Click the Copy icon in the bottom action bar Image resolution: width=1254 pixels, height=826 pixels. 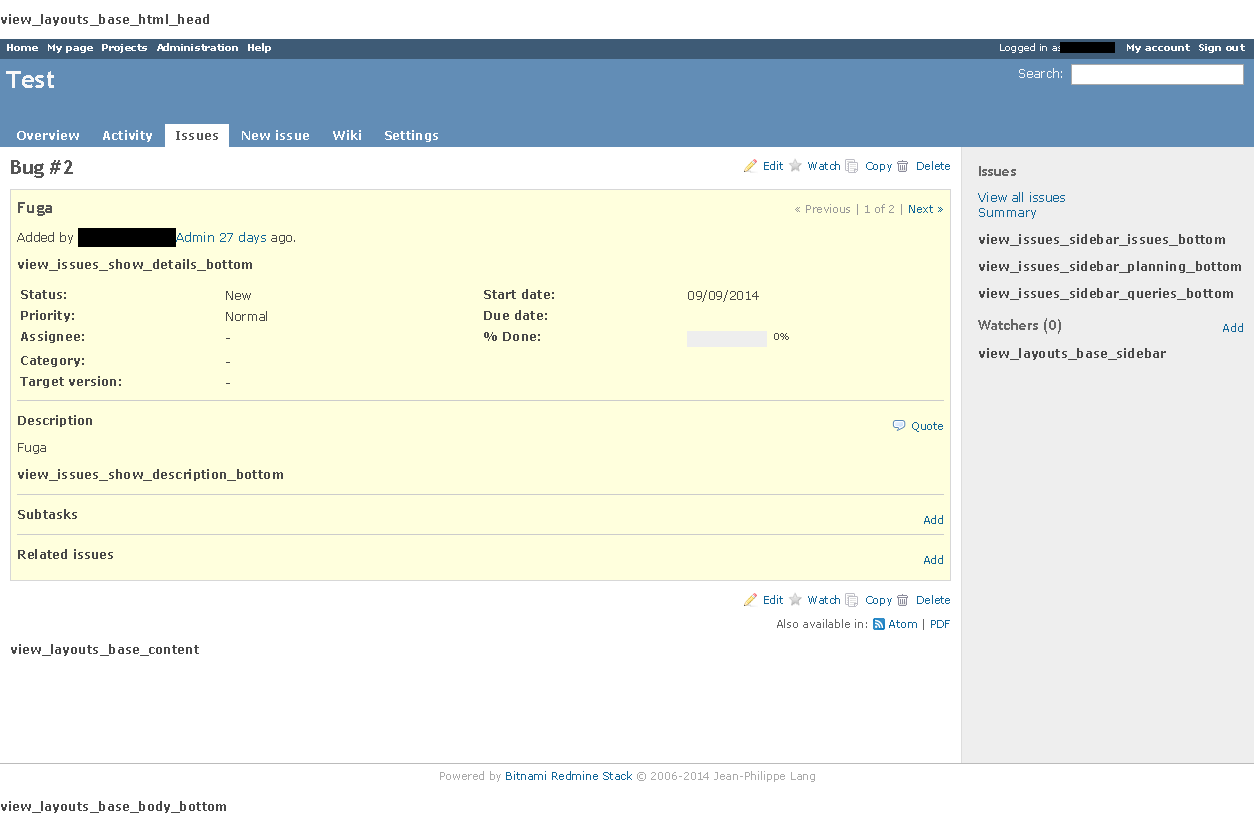pos(852,600)
